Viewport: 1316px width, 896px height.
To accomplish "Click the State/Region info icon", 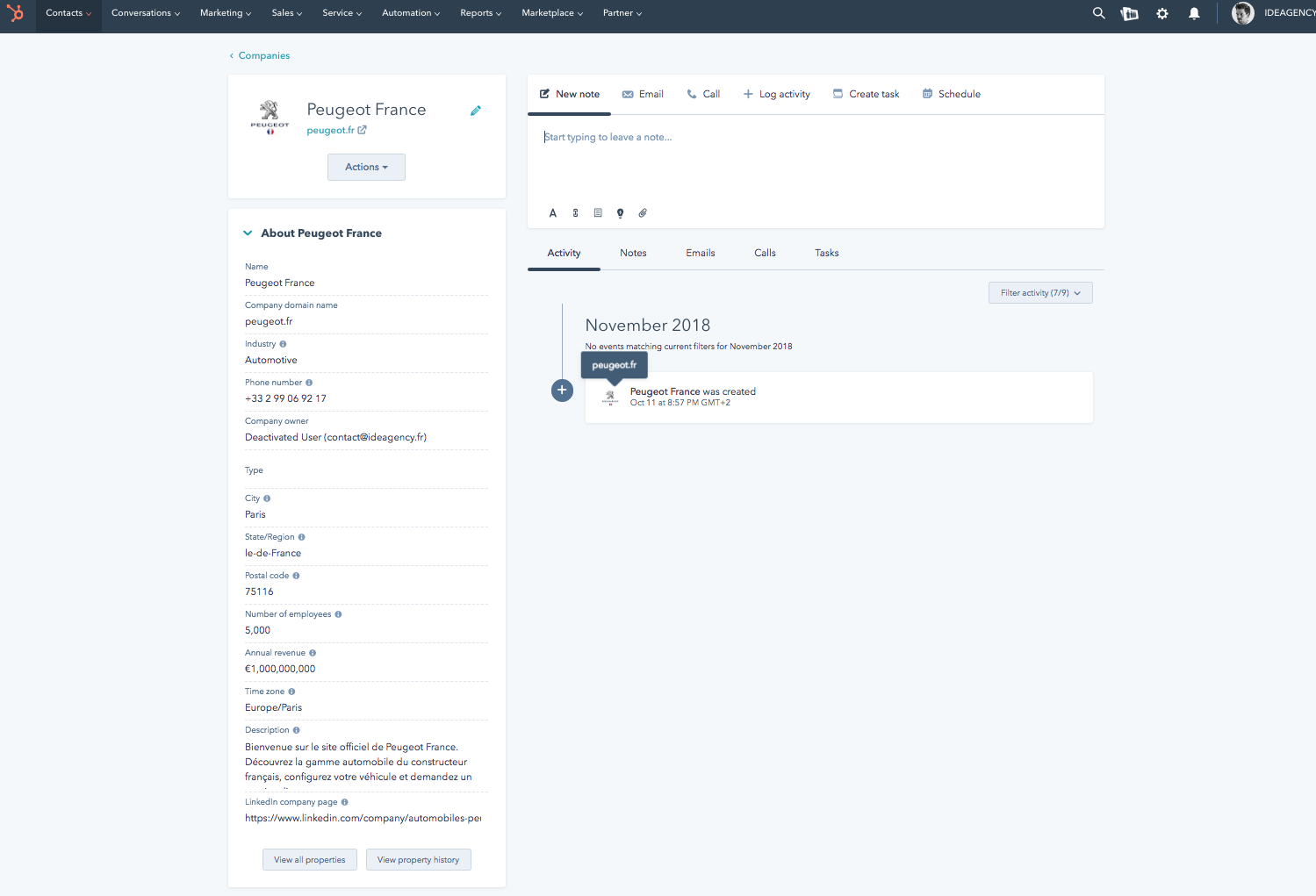I will click(x=302, y=537).
